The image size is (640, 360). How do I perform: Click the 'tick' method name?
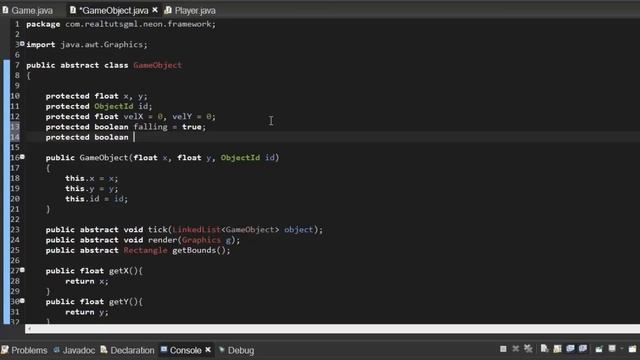tap(158, 230)
